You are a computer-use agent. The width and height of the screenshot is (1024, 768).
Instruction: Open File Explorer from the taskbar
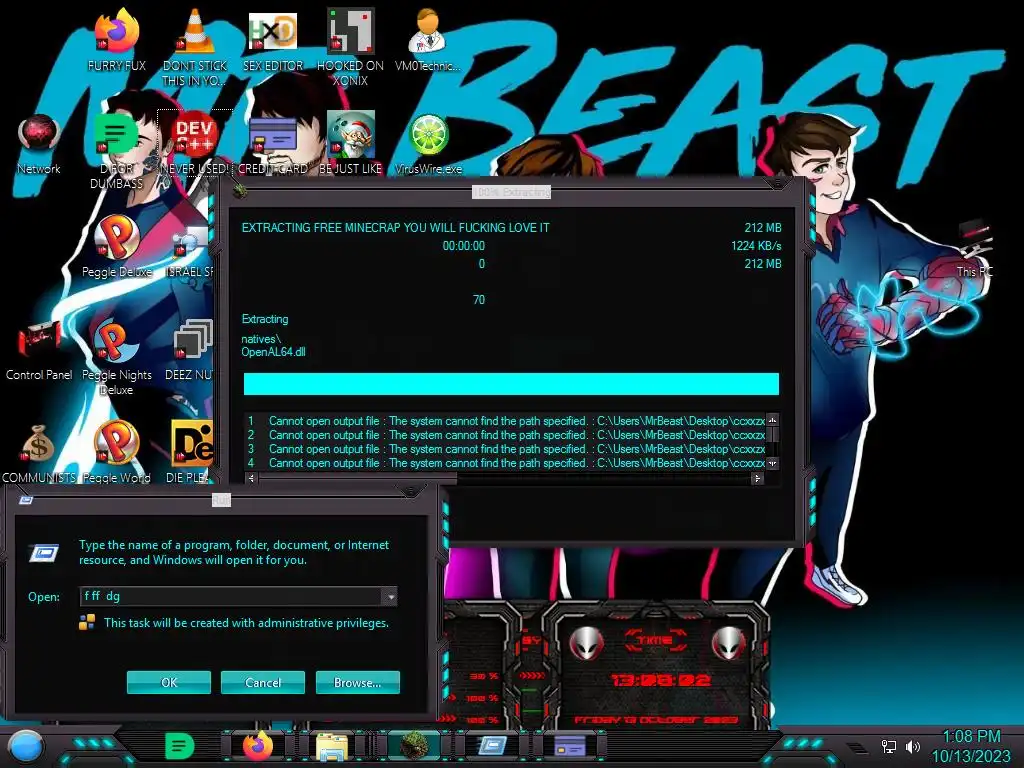point(332,746)
